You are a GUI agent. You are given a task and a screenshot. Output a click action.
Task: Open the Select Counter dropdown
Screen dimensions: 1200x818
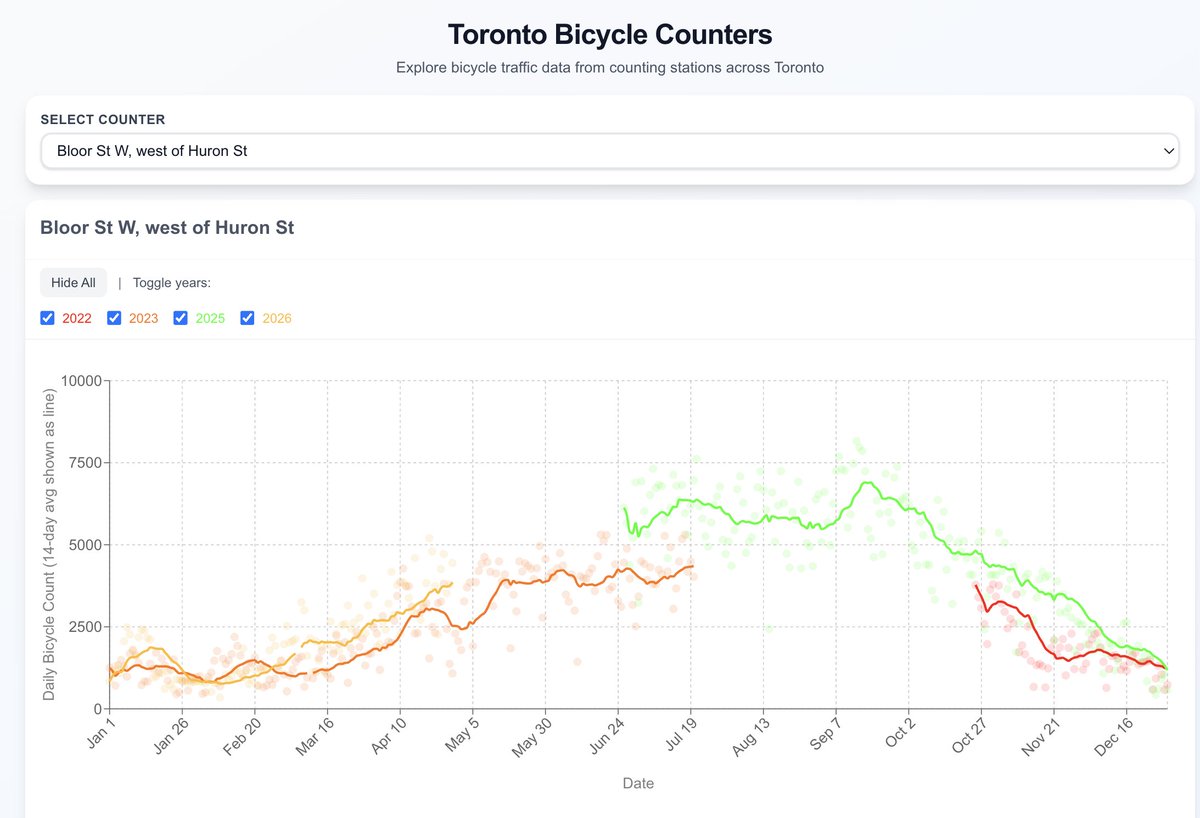[610, 151]
